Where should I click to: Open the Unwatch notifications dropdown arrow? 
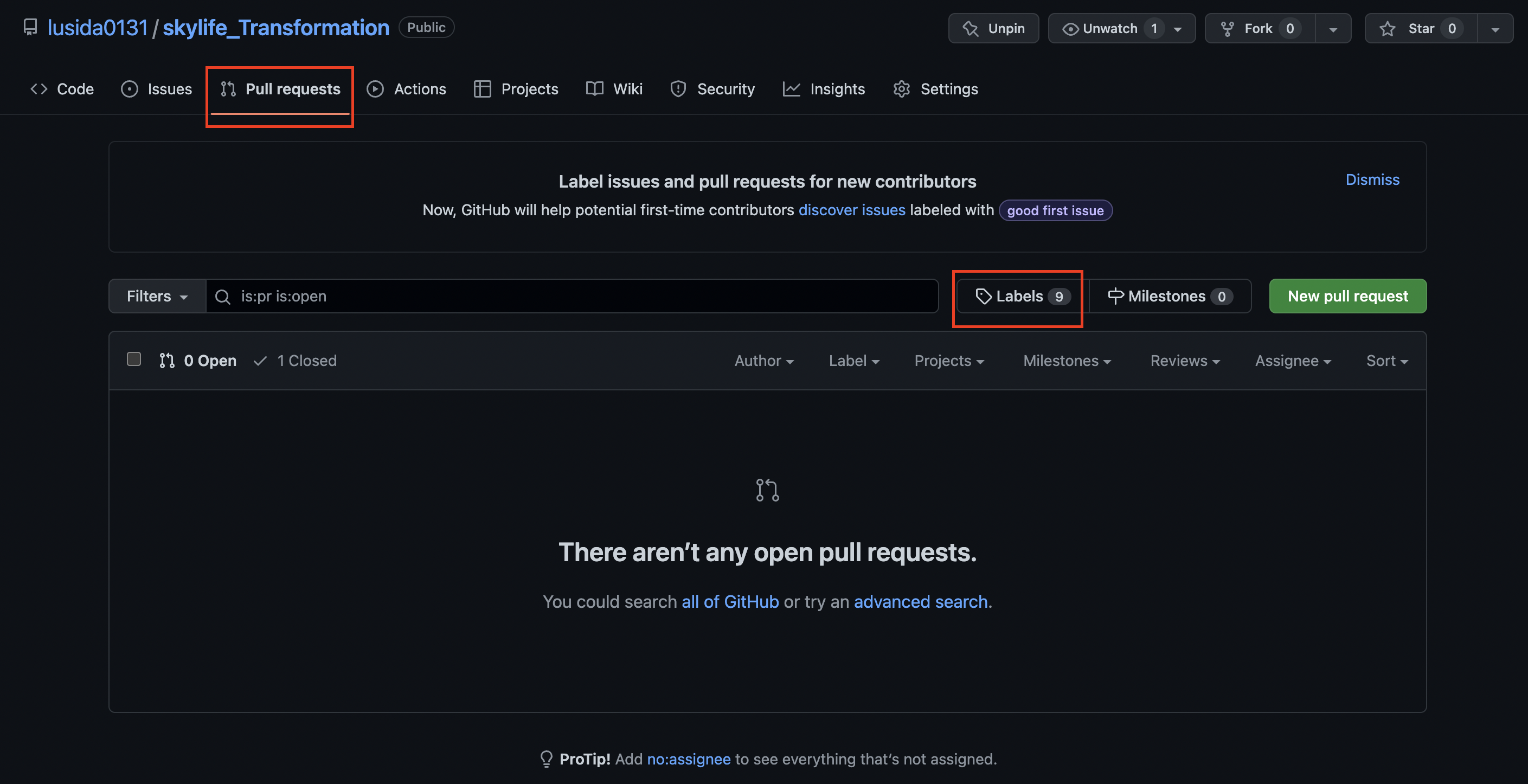tap(1178, 29)
